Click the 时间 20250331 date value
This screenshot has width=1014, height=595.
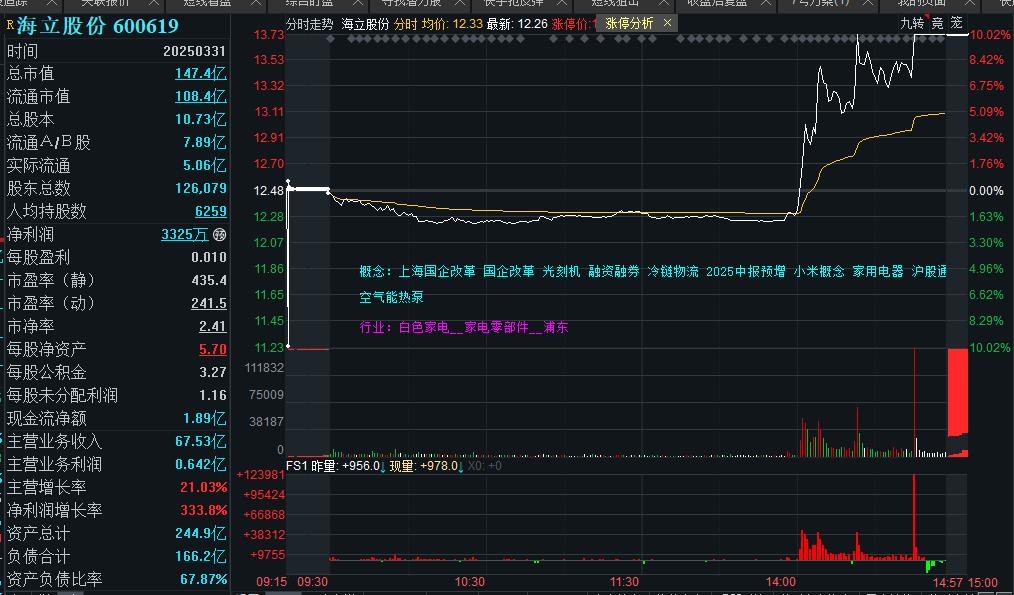click(x=195, y=50)
